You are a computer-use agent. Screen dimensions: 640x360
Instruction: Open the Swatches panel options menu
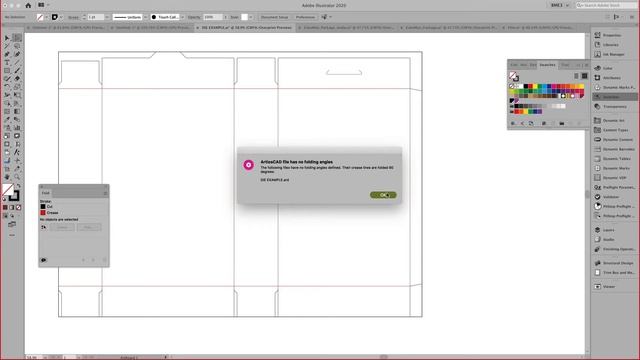click(587, 65)
